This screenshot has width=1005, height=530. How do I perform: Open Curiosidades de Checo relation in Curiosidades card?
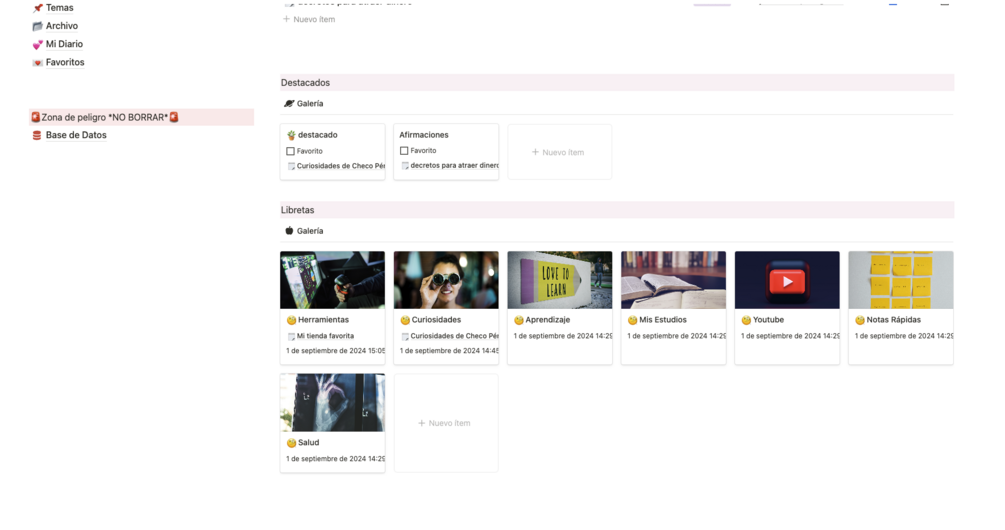pos(454,336)
